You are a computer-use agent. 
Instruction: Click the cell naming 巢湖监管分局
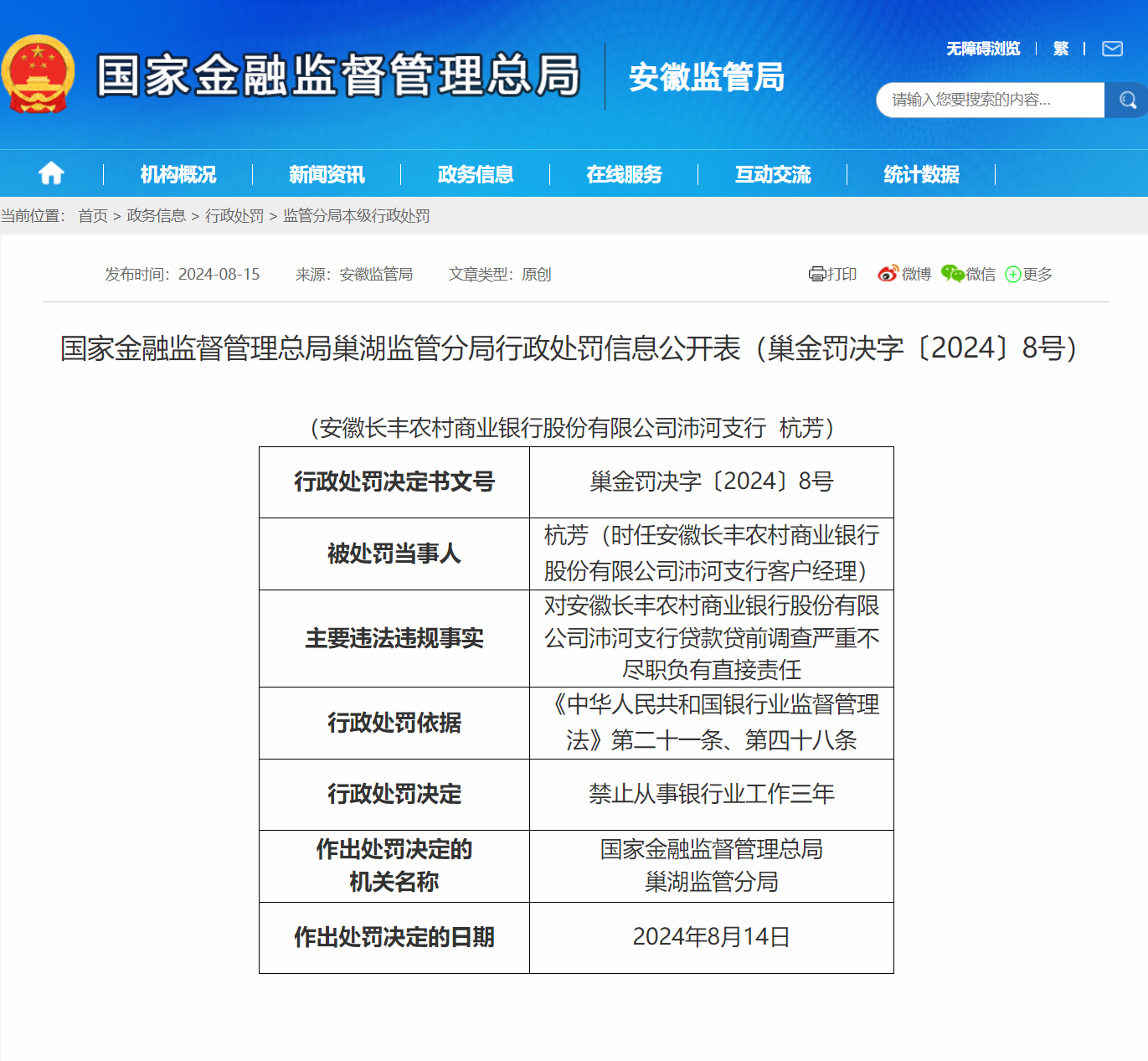(712, 866)
